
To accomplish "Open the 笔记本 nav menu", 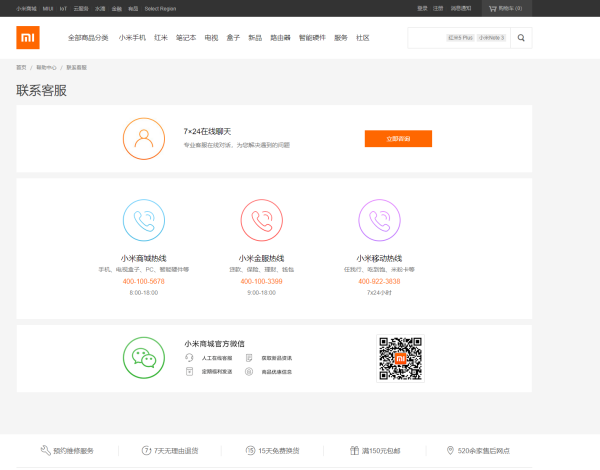I will point(186,38).
